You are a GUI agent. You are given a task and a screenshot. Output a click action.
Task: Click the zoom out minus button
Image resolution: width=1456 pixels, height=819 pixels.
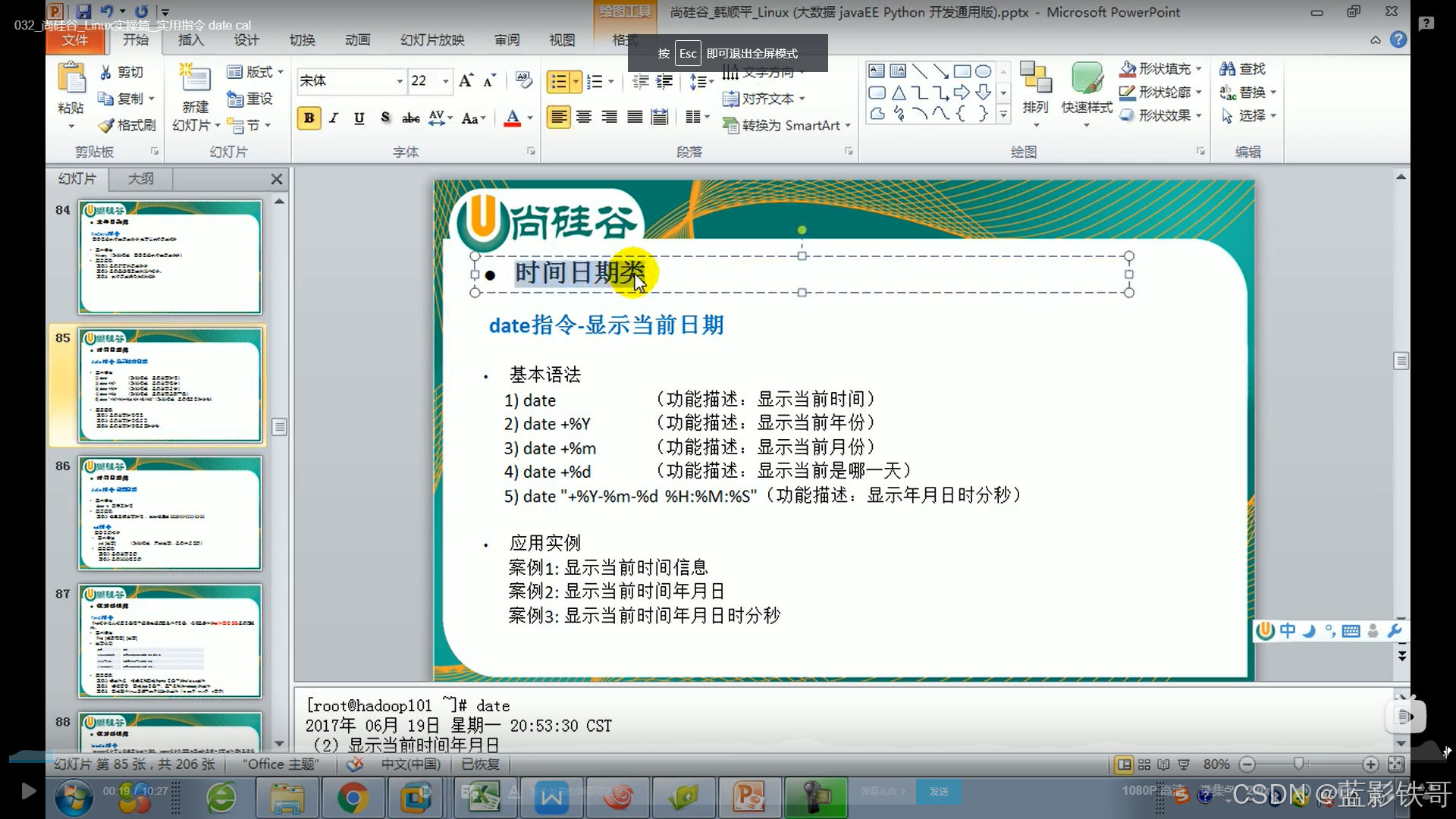pos(1247,764)
